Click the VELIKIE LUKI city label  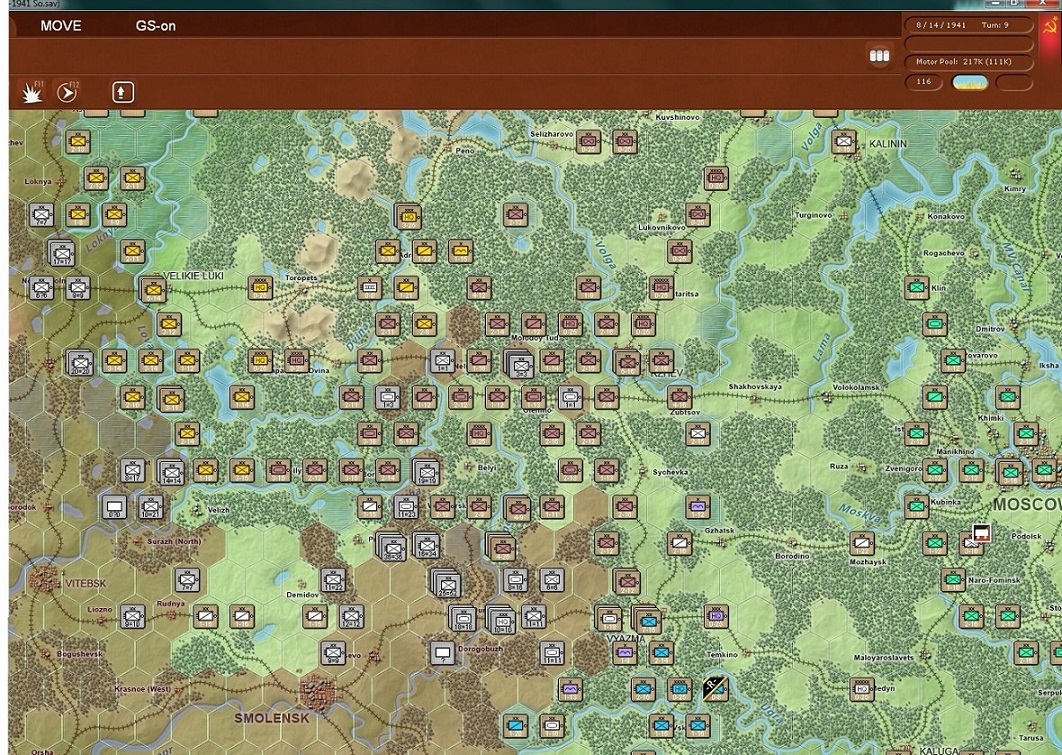pos(194,276)
